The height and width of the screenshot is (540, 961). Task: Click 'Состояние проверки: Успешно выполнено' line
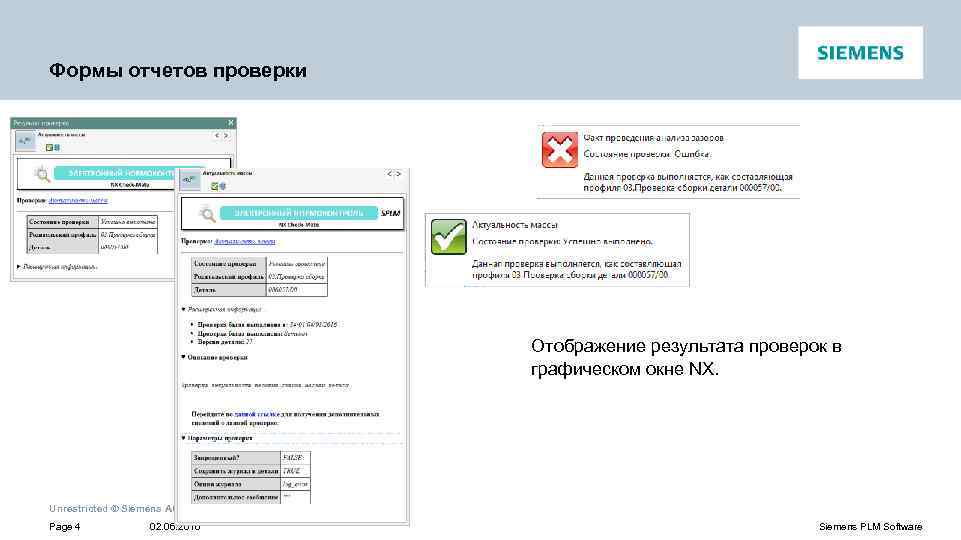[x=563, y=241]
